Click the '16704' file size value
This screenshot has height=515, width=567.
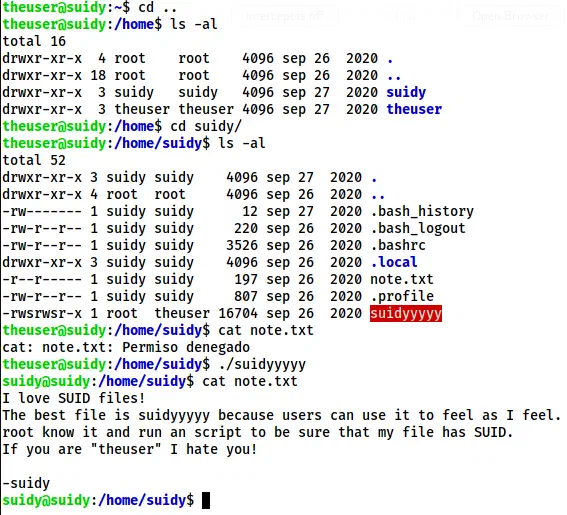click(238, 313)
